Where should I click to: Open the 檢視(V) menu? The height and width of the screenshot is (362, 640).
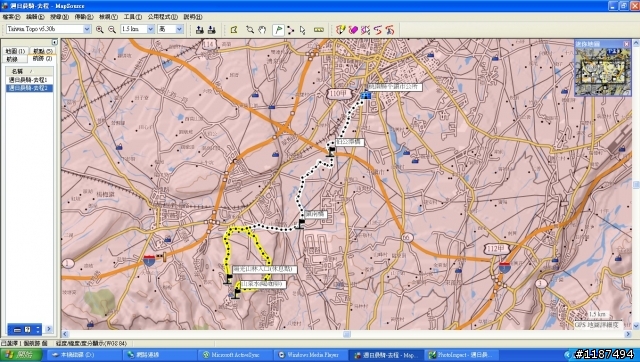pyautogui.click(x=109, y=17)
